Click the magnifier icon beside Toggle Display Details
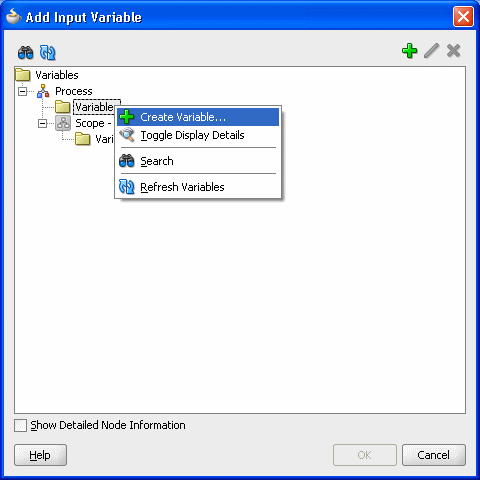 click(127, 135)
